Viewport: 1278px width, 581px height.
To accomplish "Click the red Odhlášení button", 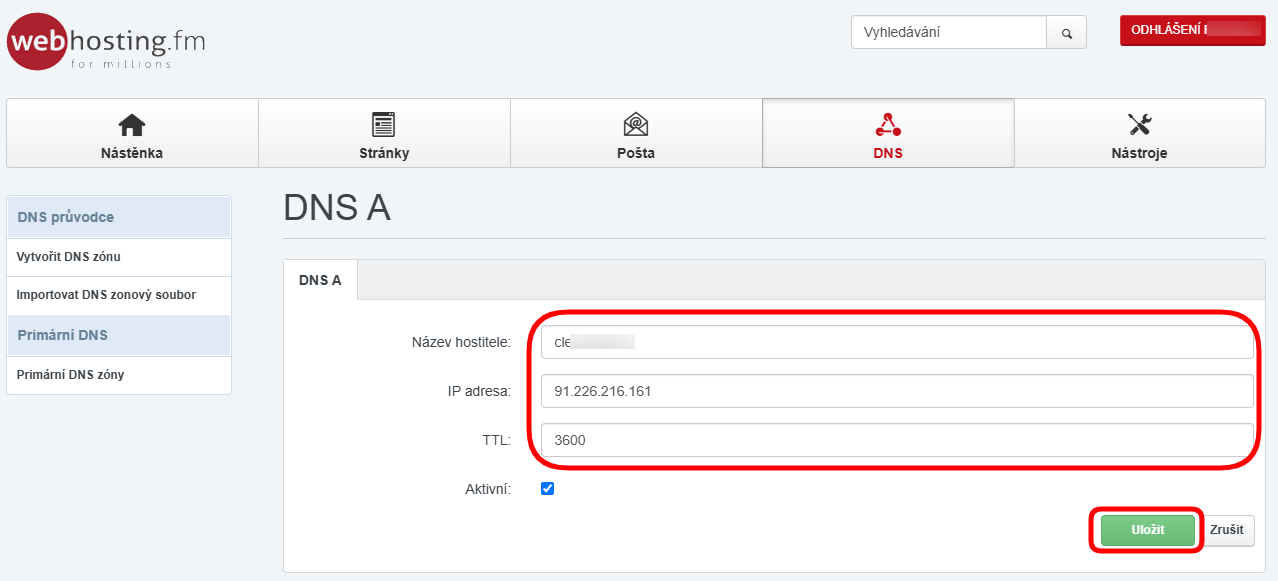I will [x=1191, y=31].
